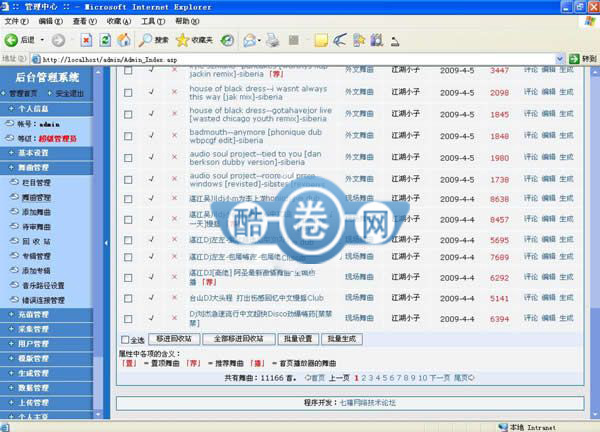Tick the checkbox for row 8638
Screen dimensions: 600x432
128,199
